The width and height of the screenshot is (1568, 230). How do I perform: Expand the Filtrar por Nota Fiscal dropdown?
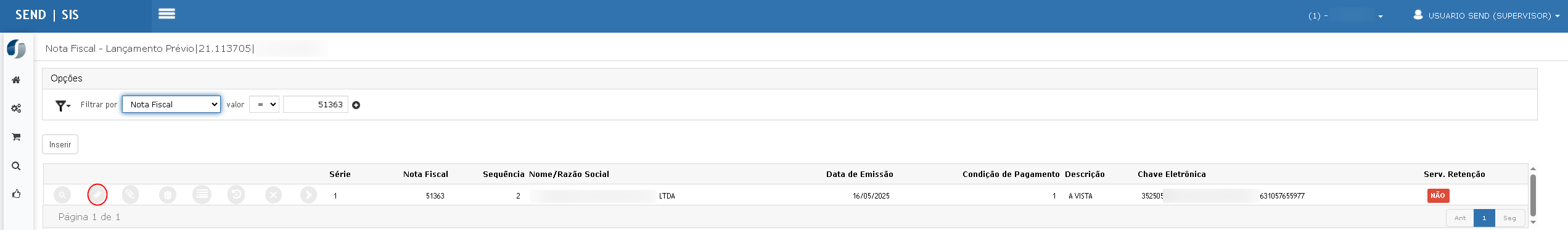point(171,104)
